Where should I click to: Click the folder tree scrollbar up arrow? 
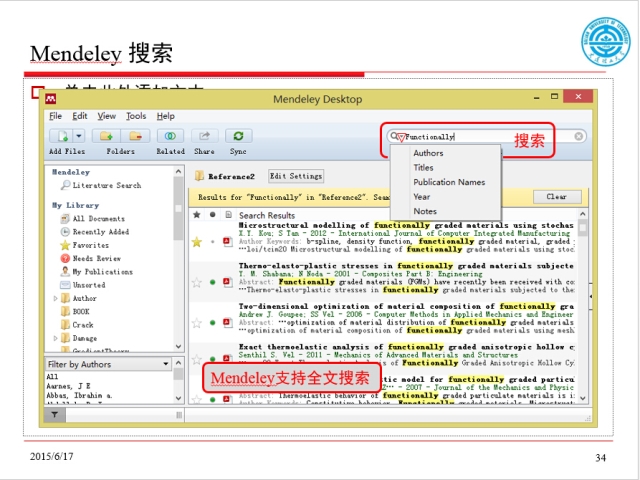178,172
